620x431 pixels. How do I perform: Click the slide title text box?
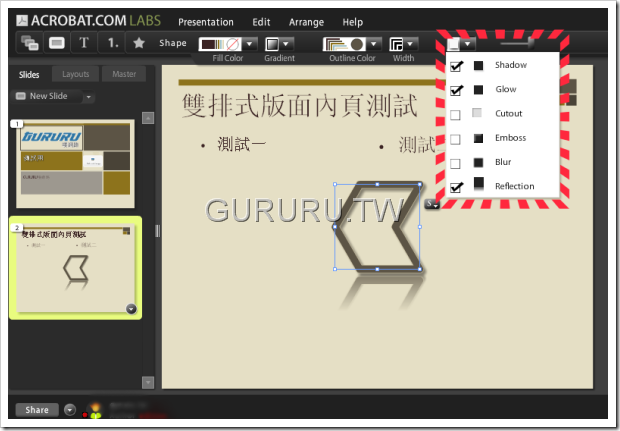click(x=299, y=106)
